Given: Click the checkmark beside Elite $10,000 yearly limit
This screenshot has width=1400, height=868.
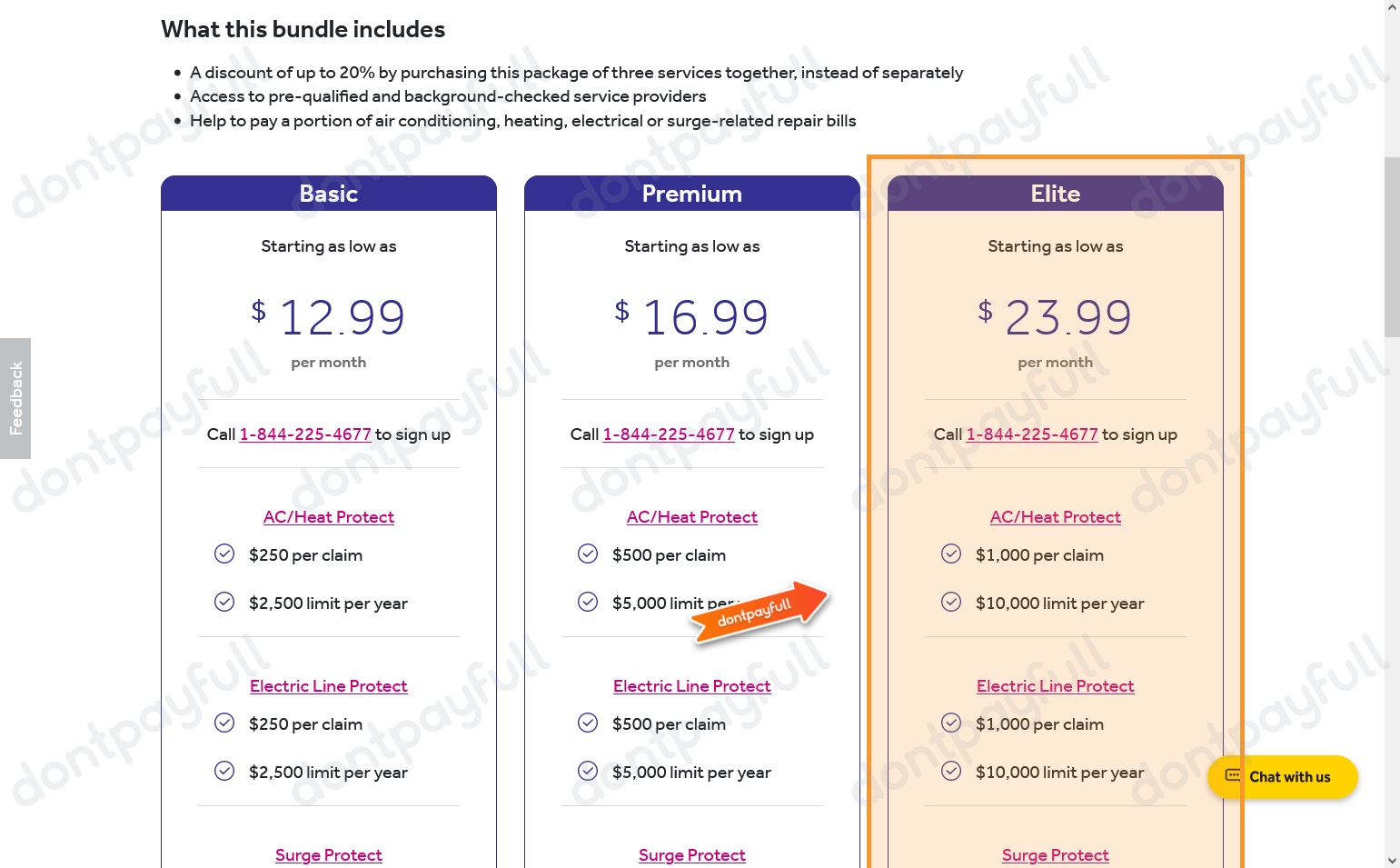Looking at the screenshot, I should [951, 601].
